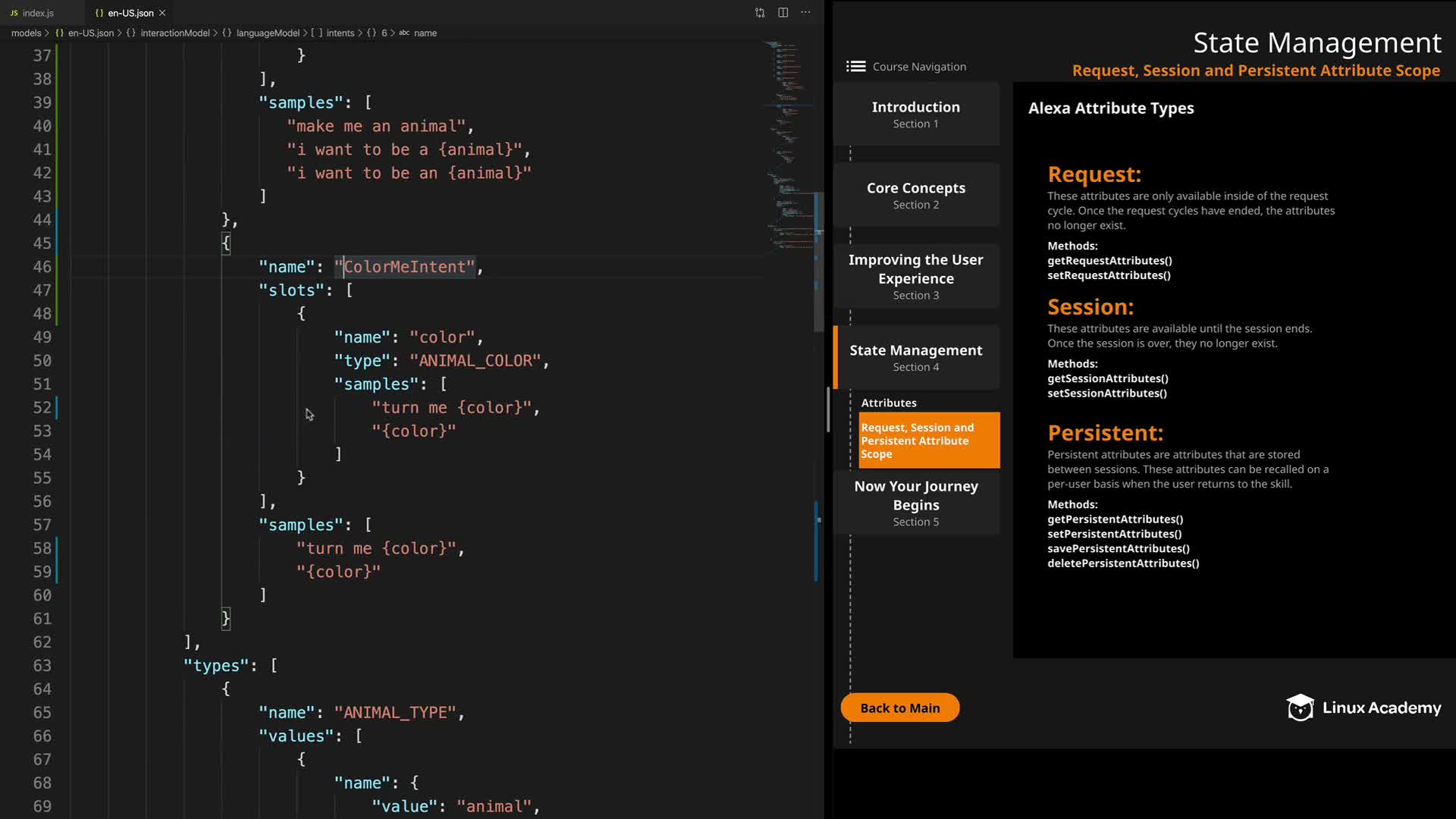
Task: Select the State Management Section 4 item
Action: [x=915, y=357]
